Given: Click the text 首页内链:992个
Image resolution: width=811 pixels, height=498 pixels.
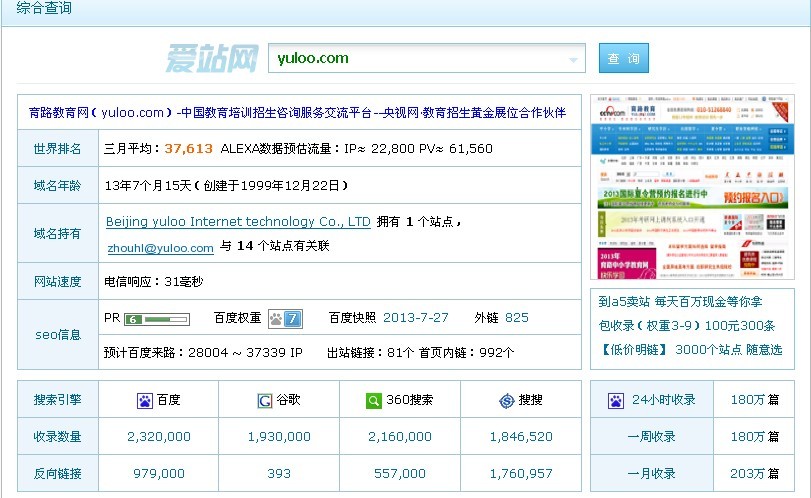Looking at the screenshot, I should tap(467, 353).
